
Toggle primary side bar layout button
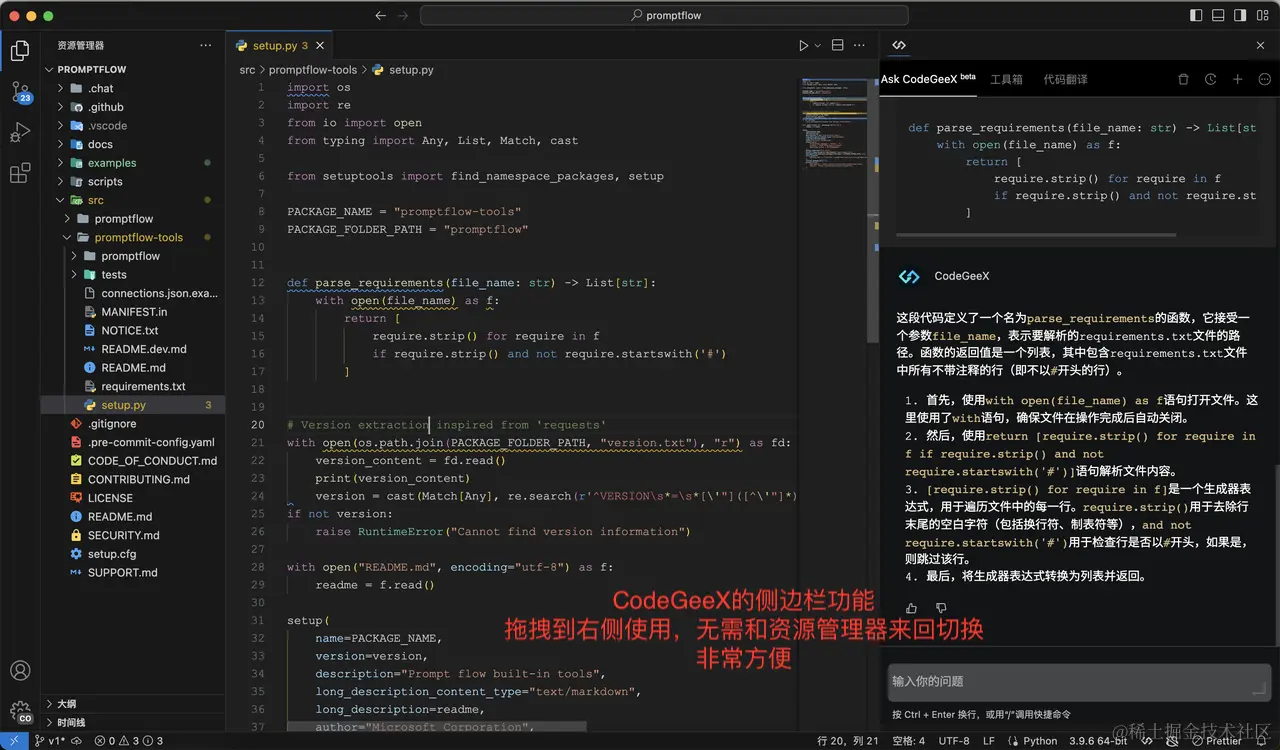point(1196,15)
